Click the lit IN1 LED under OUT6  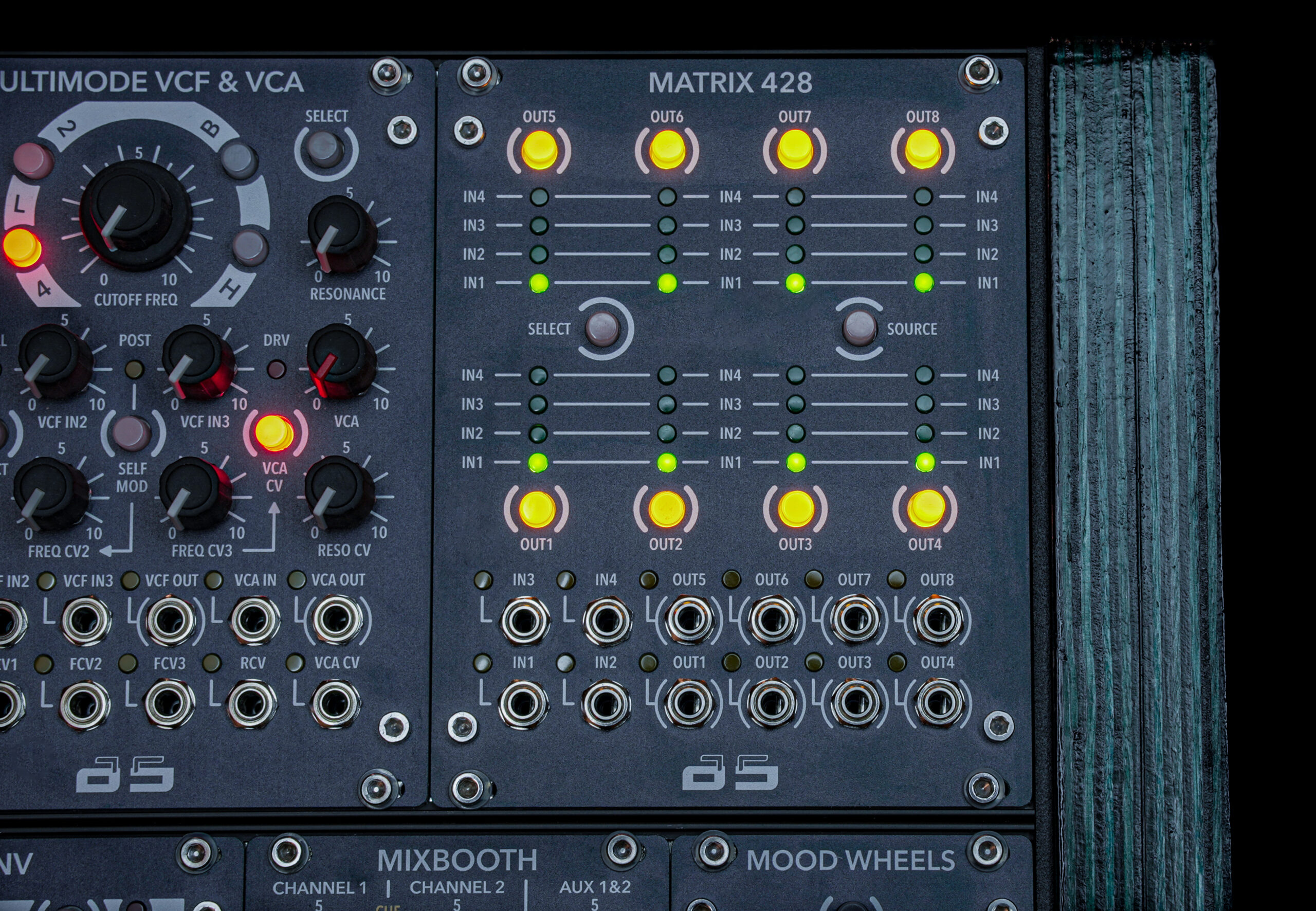(667, 283)
